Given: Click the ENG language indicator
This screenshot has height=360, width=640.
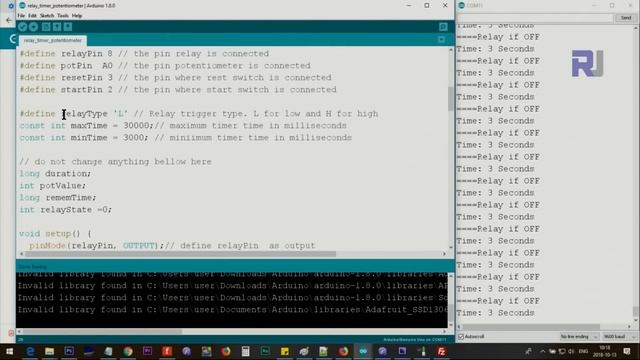Looking at the screenshot, I should pyautogui.click(x=583, y=351).
